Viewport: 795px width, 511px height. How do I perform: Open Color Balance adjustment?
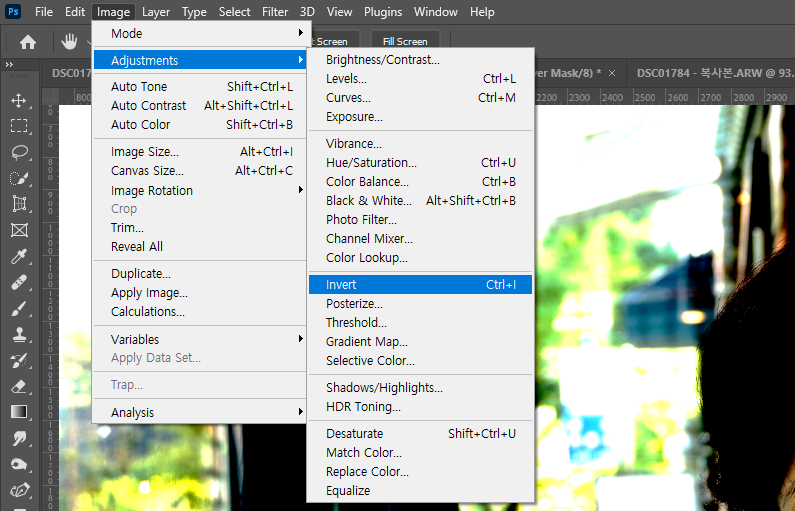tap(420, 181)
